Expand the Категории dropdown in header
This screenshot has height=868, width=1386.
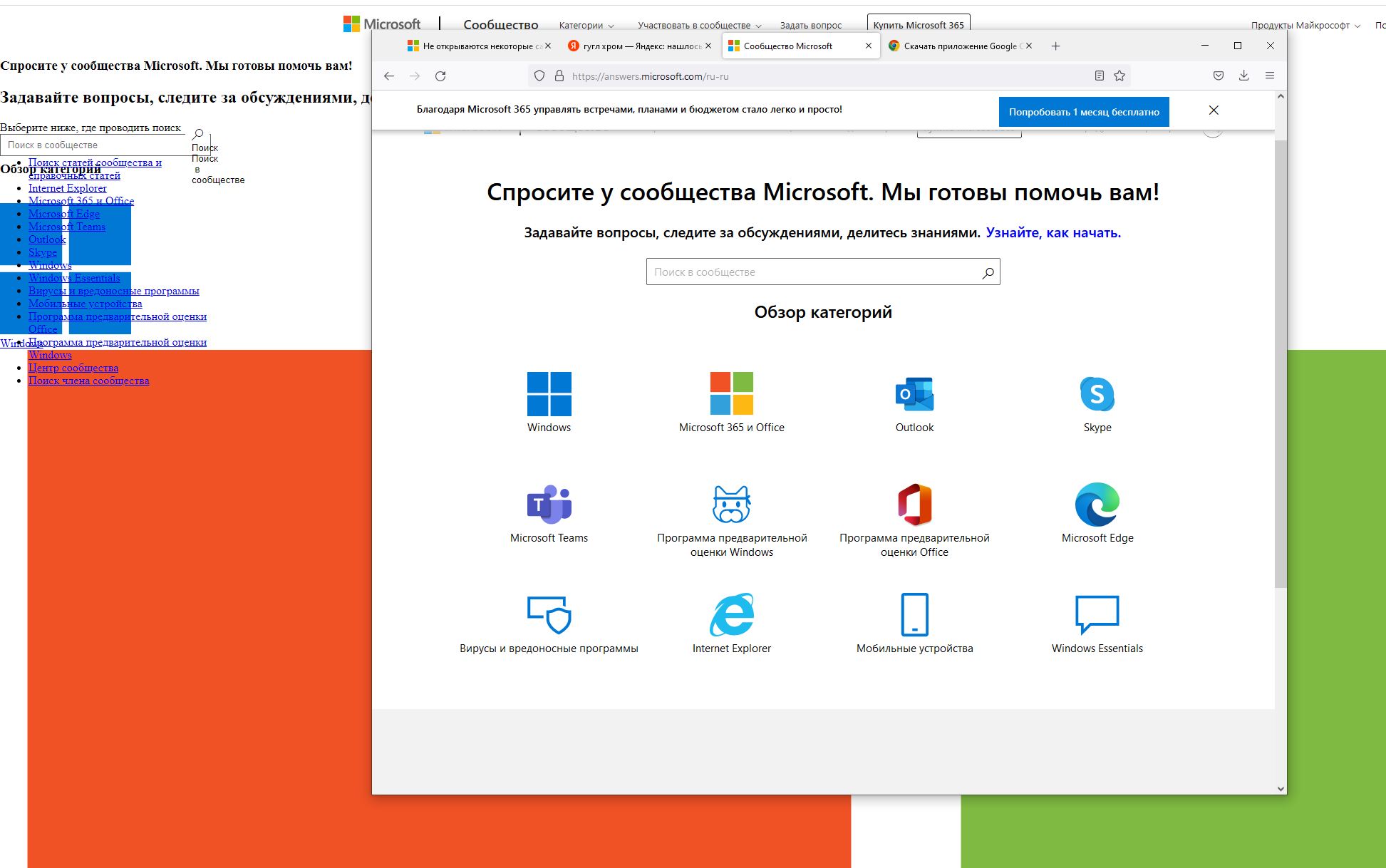click(x=586, y=26)
